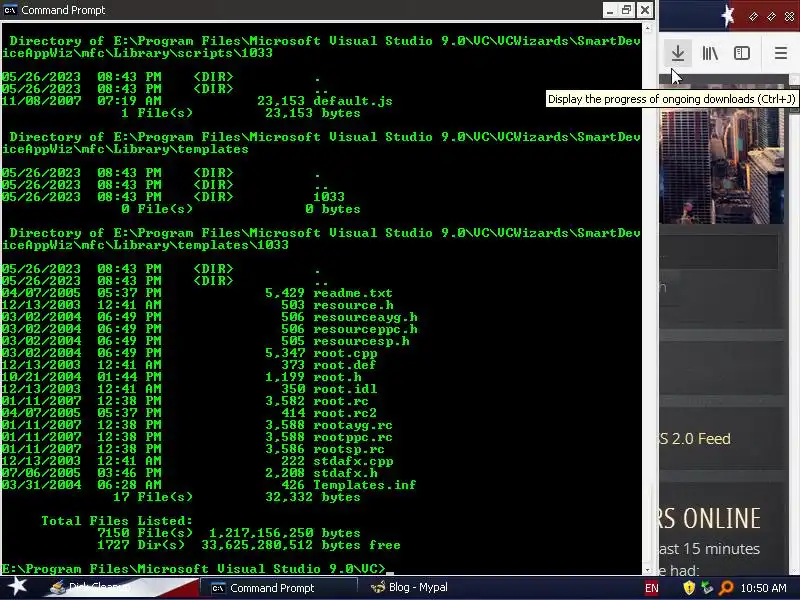Screen dimensions: 800x600
Task: Click the resourceayg.h file entry
Action: 365,317
